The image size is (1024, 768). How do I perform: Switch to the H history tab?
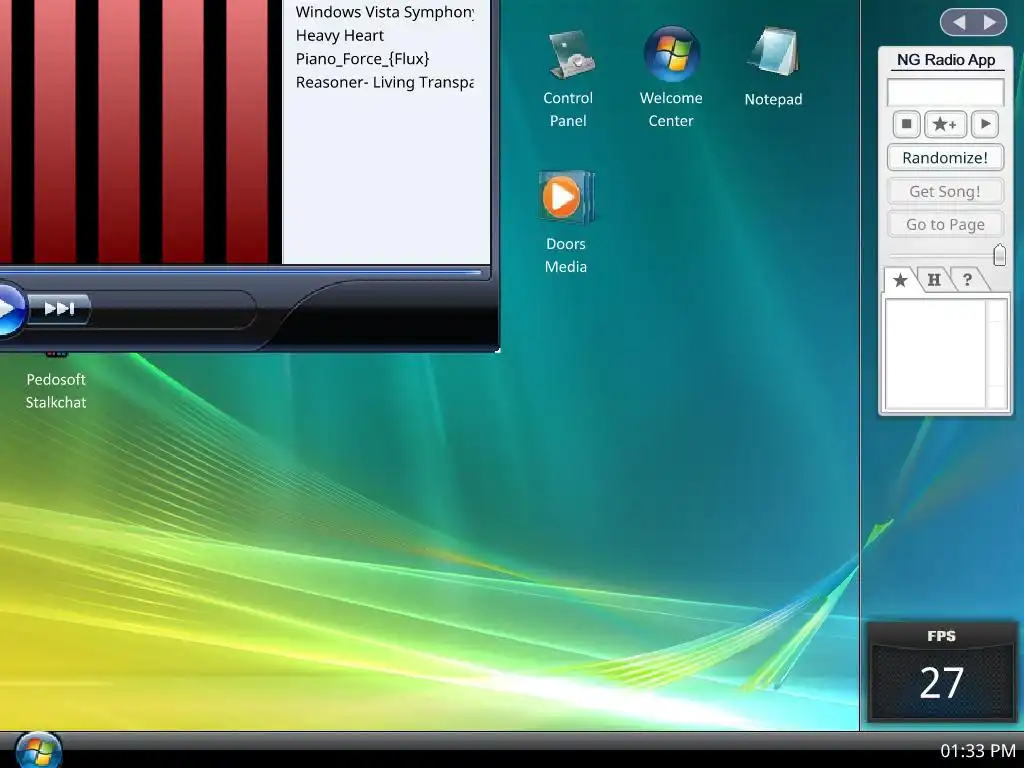coord(934,280)
